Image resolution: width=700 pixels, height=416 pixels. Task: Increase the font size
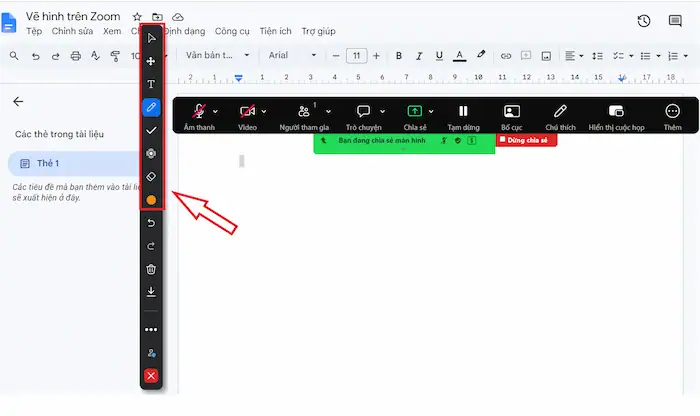pos(376,56)
